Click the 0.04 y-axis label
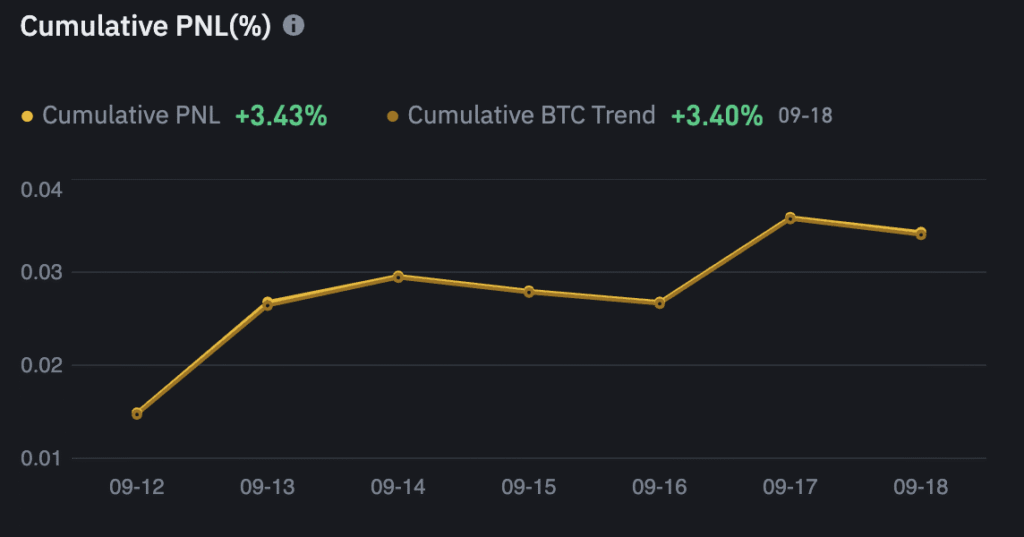The width and height of the screenshot is (1024, 537). 41,189
